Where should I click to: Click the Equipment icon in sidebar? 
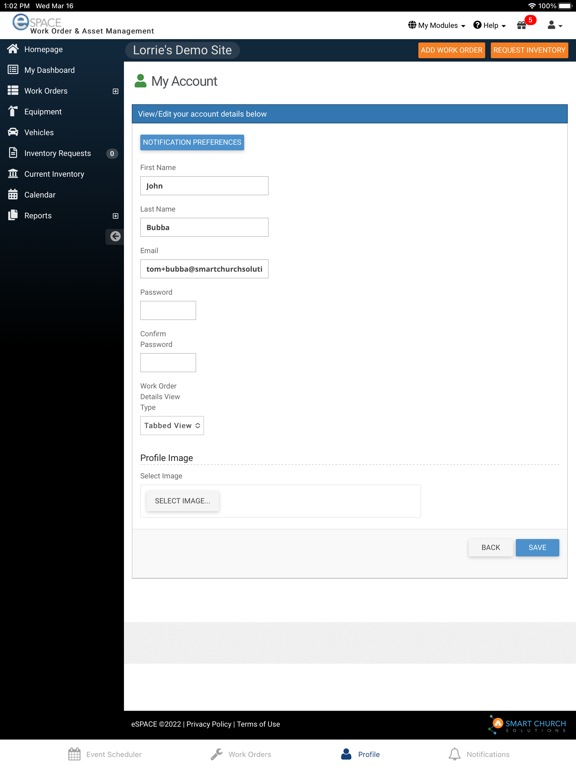(x=13, y=112)
